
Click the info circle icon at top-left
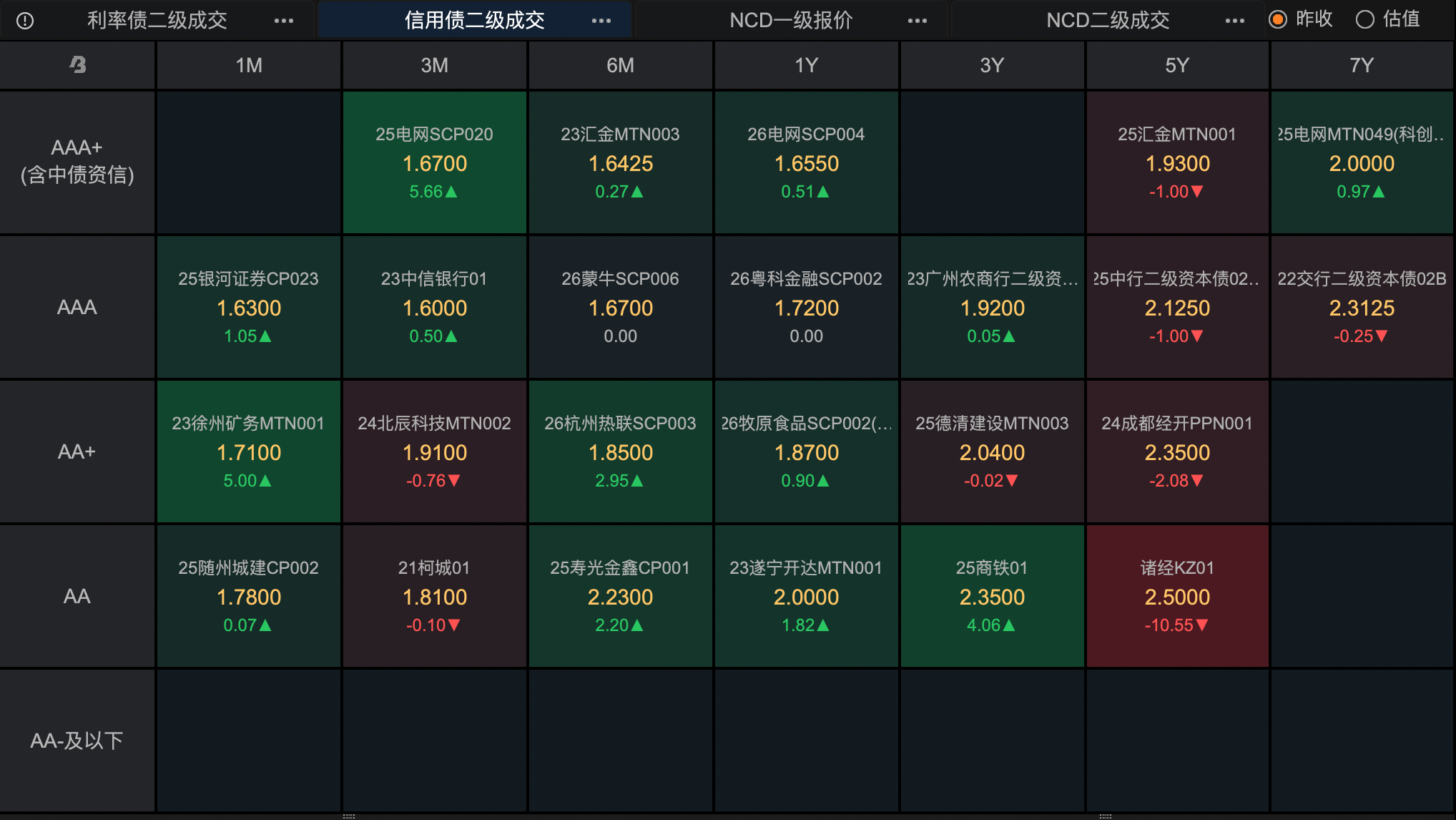pos(25,21)
